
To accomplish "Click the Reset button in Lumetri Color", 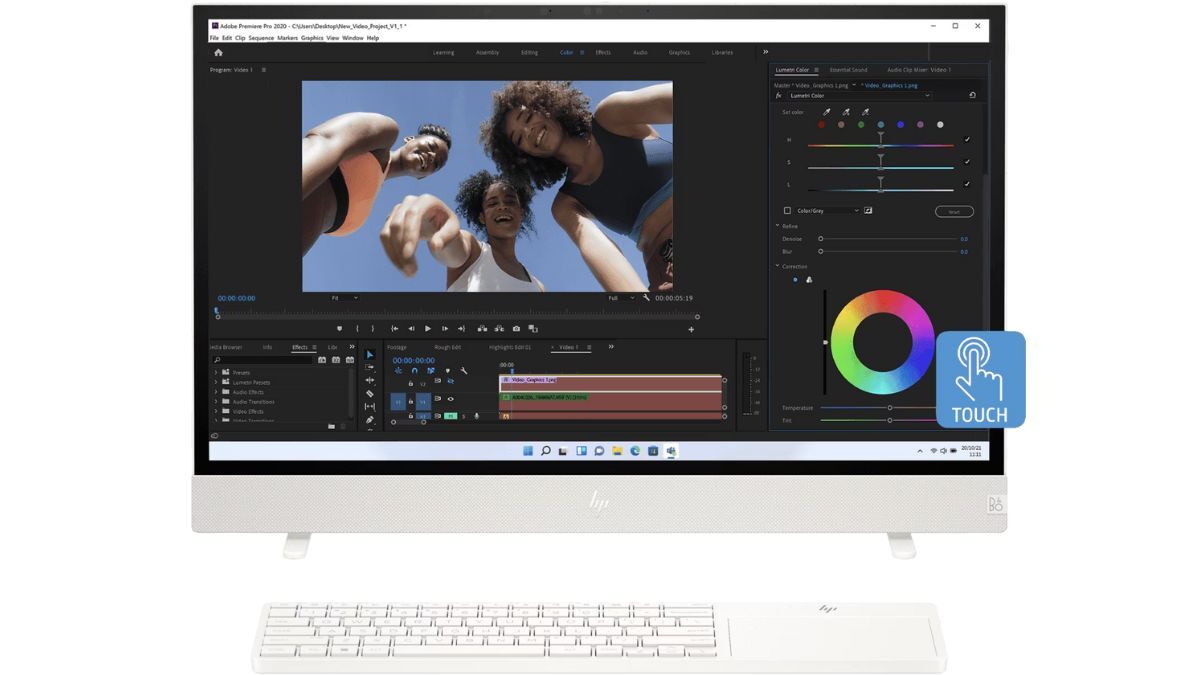I will tap(953, 212).
